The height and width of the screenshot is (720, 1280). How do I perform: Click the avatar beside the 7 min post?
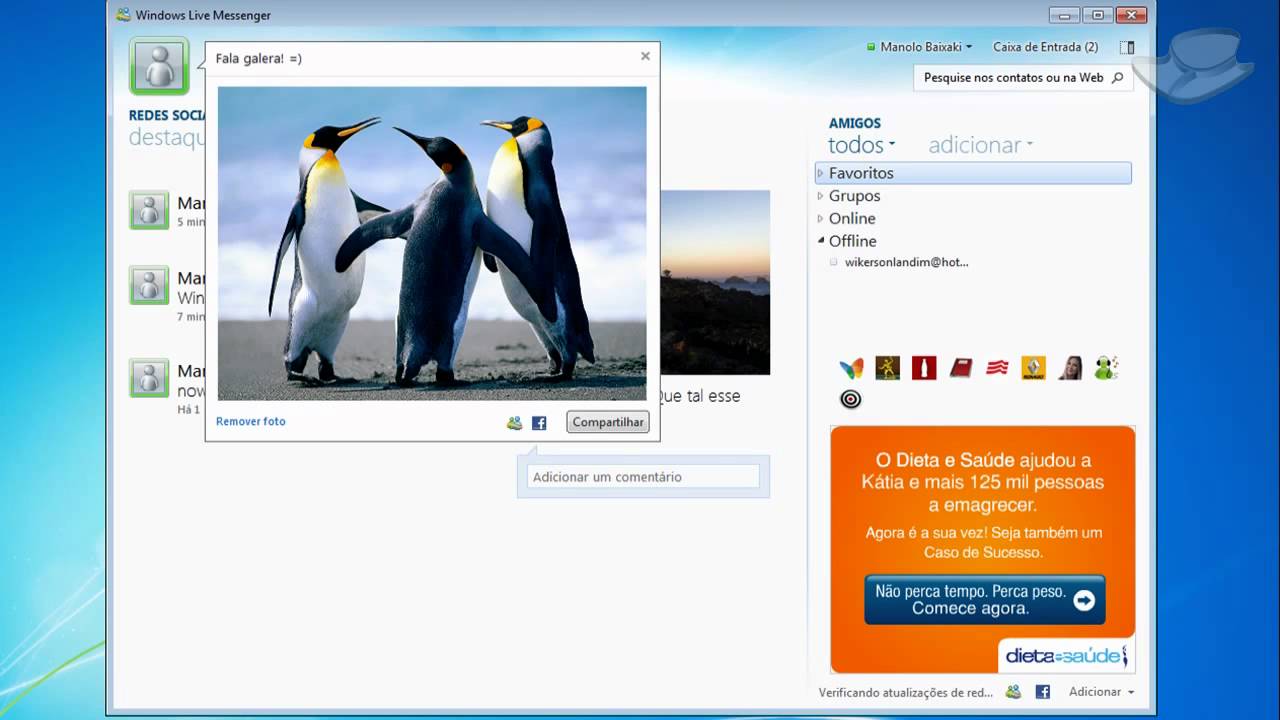[149, 286]
